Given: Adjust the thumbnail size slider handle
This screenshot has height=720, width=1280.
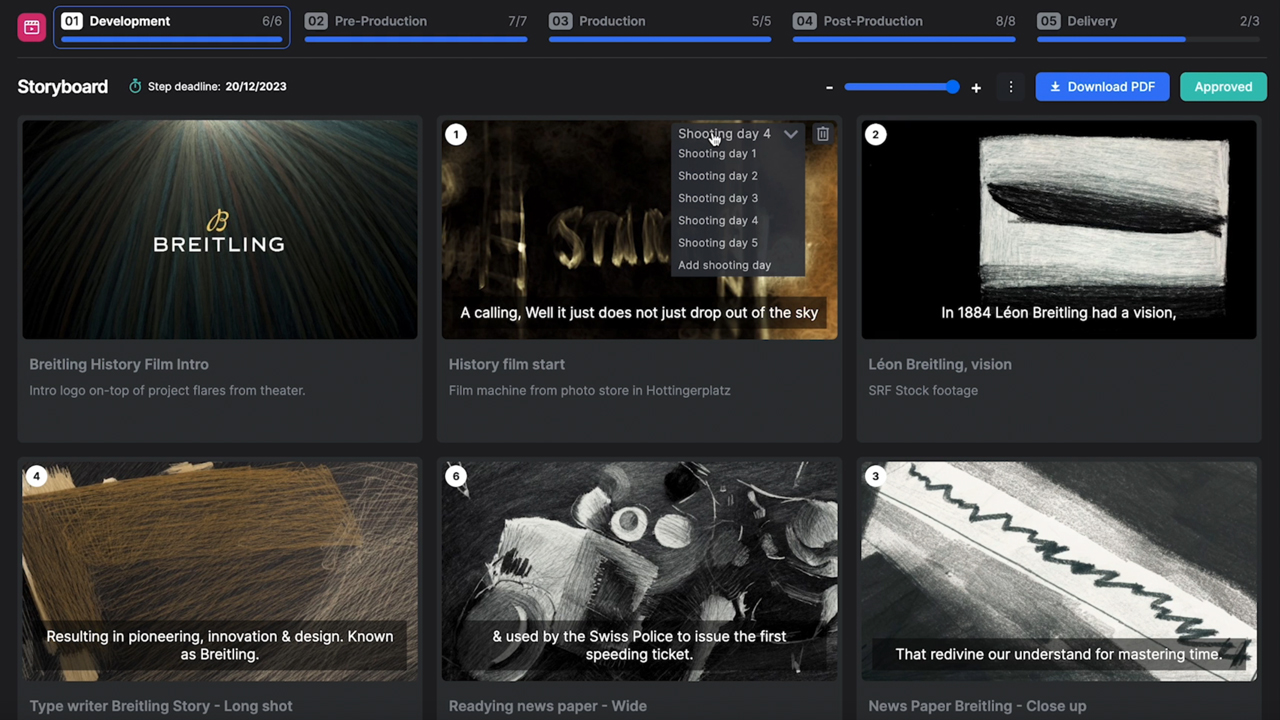Looking at the screenshot, I should click(953, 87).
